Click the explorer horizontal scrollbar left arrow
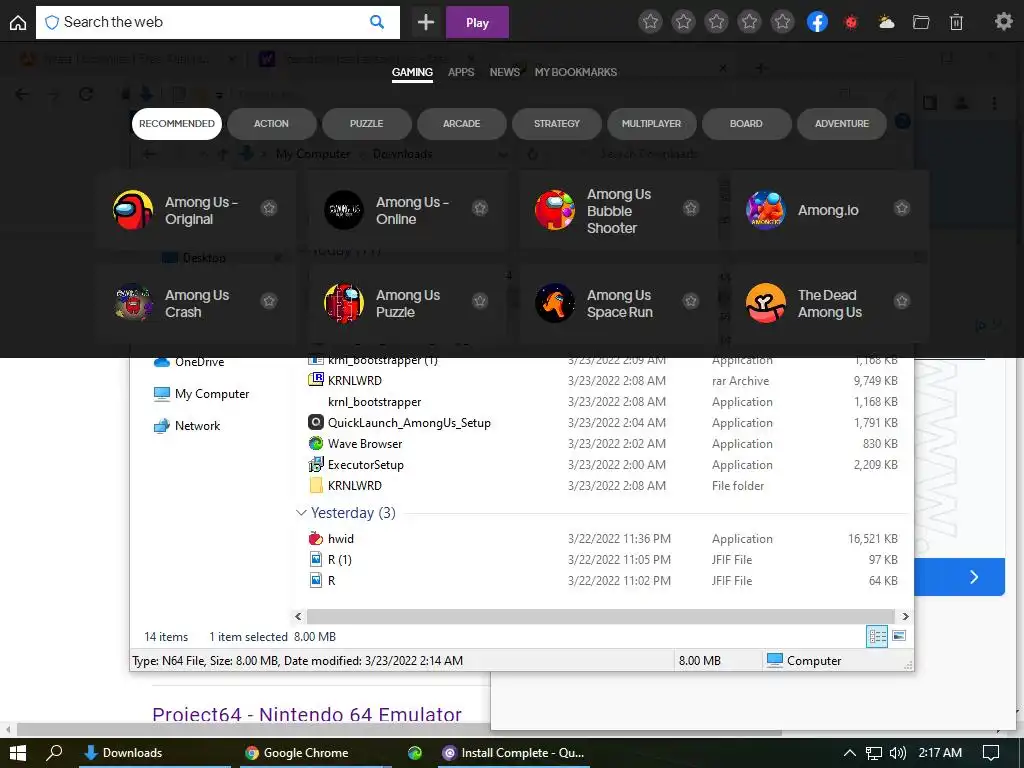Viewport: 1024px width, 768px height. point(298,616)
